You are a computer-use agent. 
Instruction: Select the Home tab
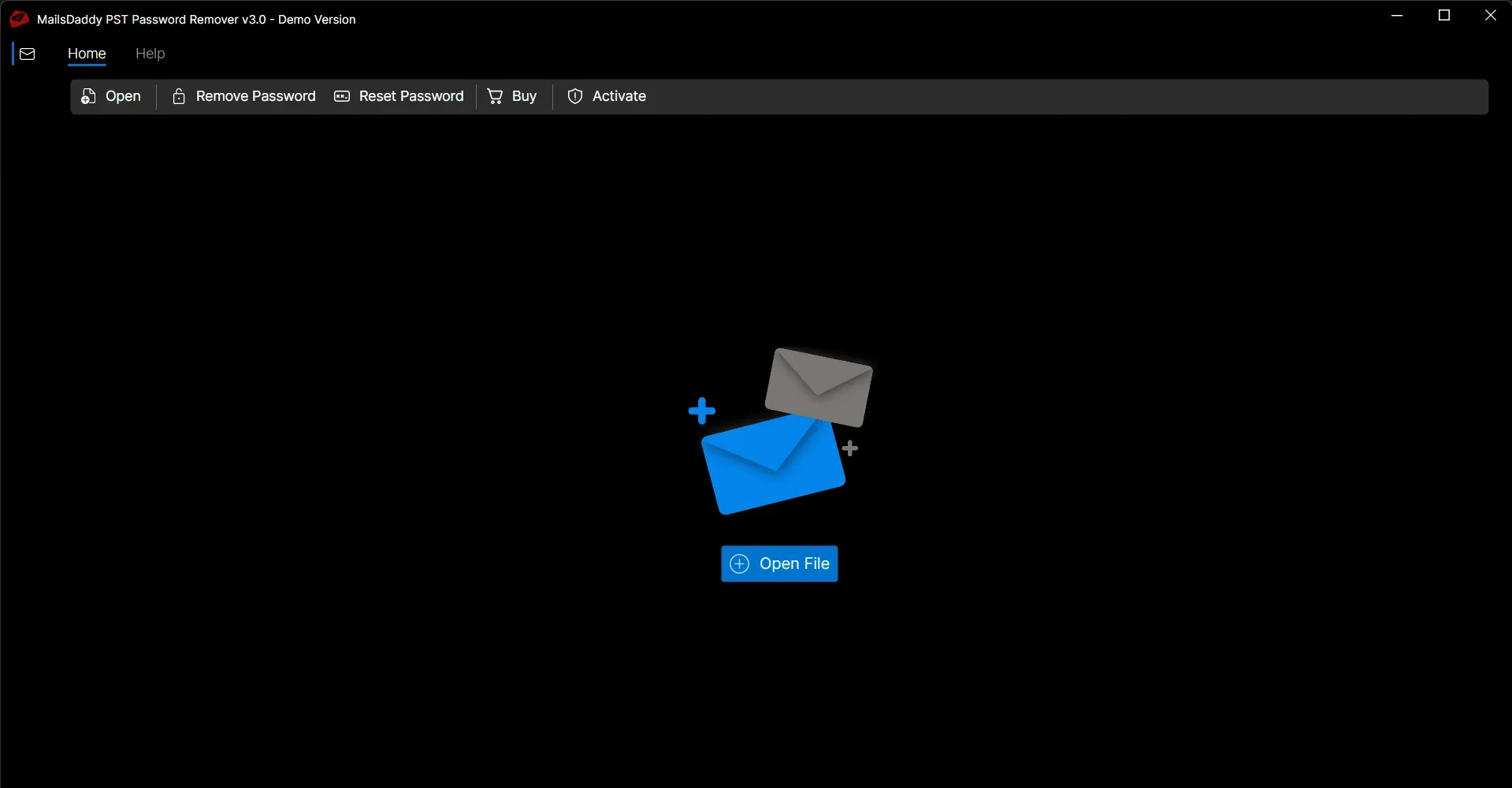[x=87, y=54]
